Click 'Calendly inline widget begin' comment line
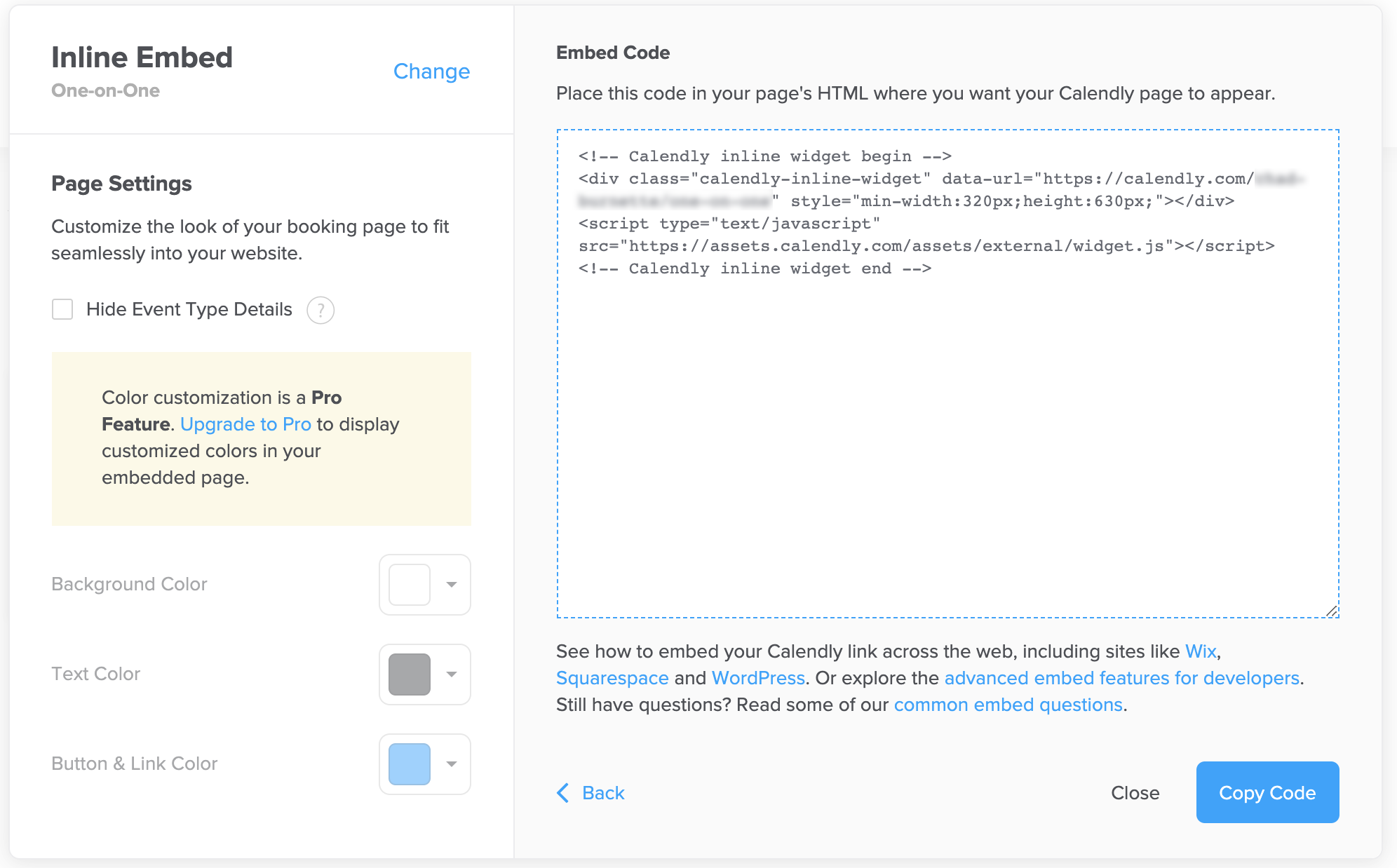 pos(764,156)
